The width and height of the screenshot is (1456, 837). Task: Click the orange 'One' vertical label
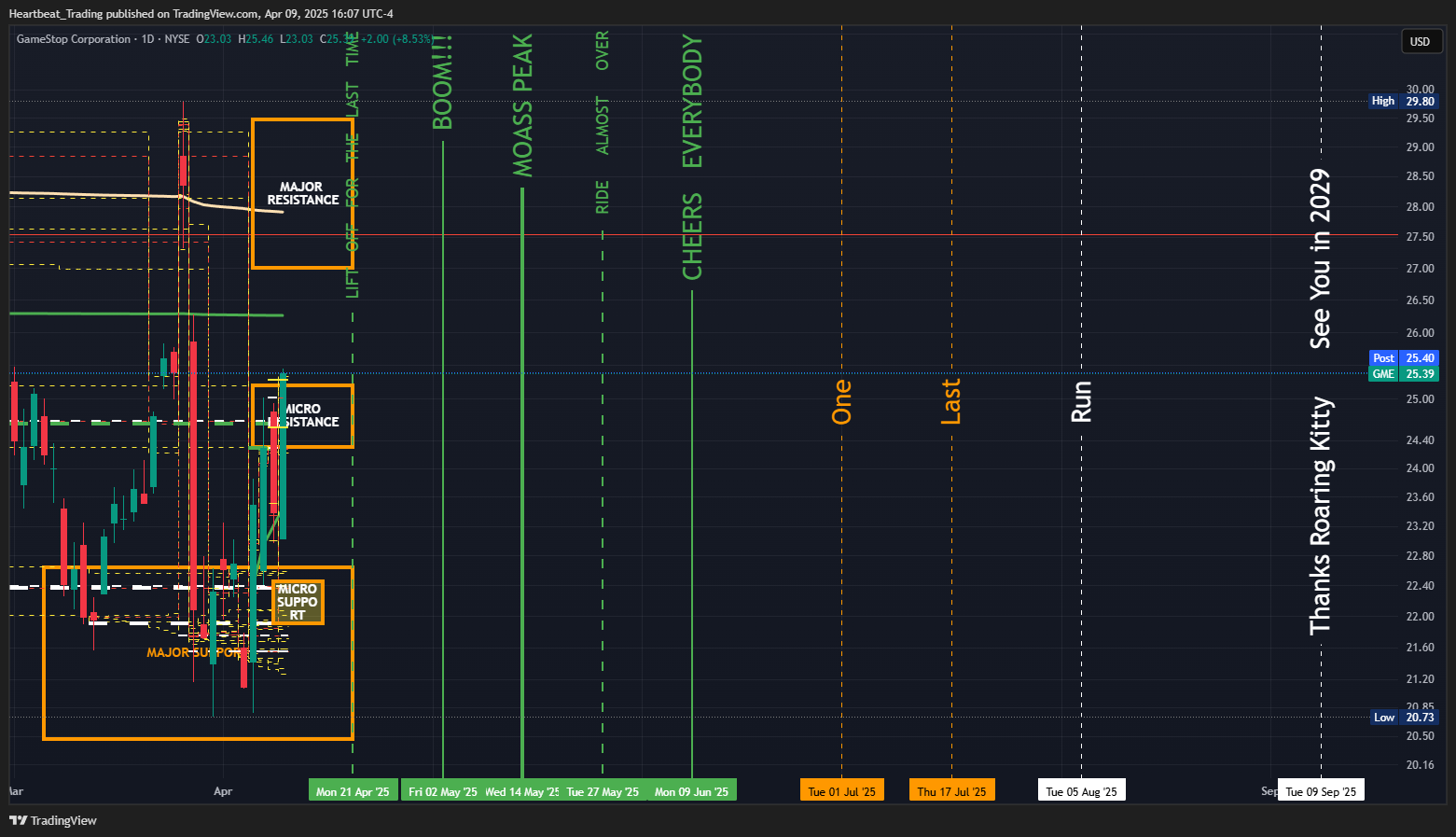pyautogui.click(x=841, y=401)
